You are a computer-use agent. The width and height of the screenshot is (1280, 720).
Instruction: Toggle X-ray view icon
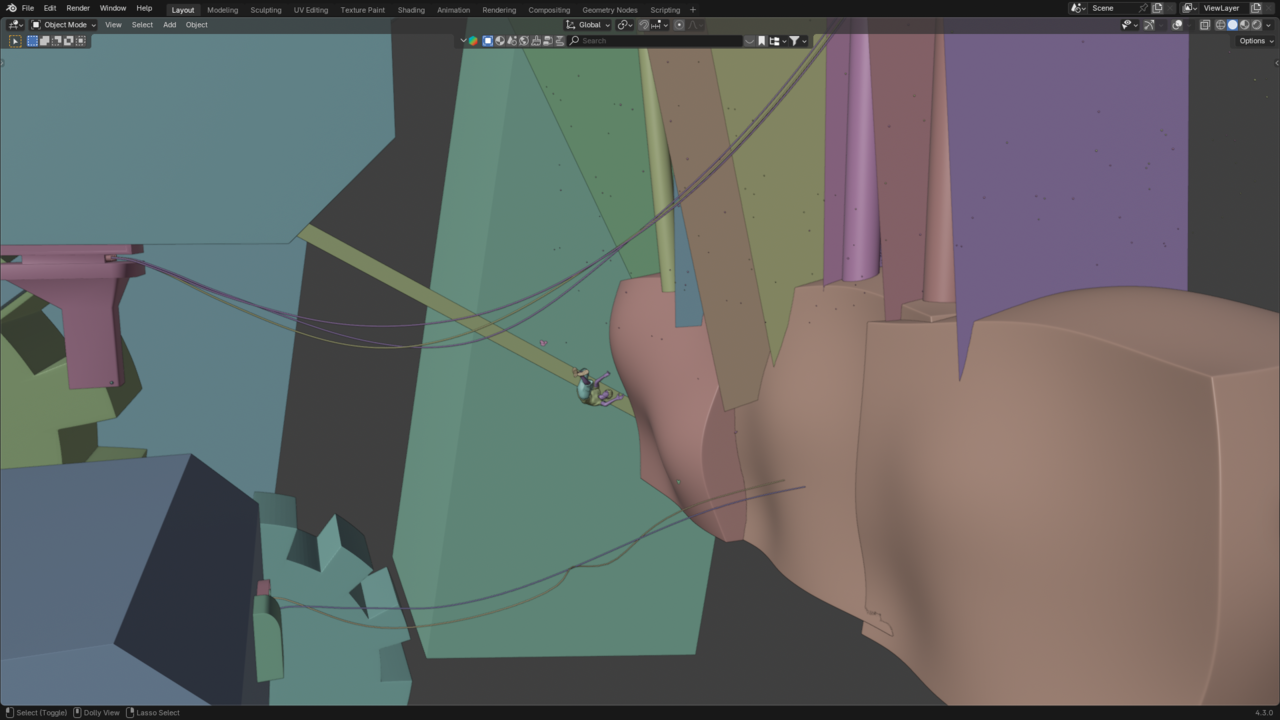tap(1205, 25)
